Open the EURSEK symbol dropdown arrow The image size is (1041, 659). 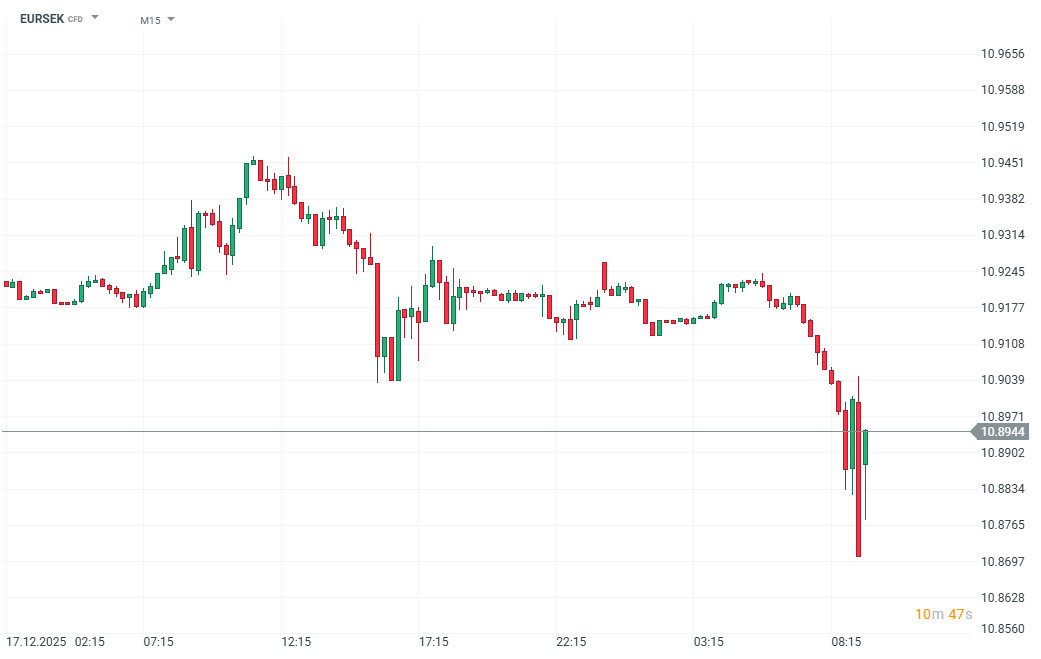click(x=95, y=18)
